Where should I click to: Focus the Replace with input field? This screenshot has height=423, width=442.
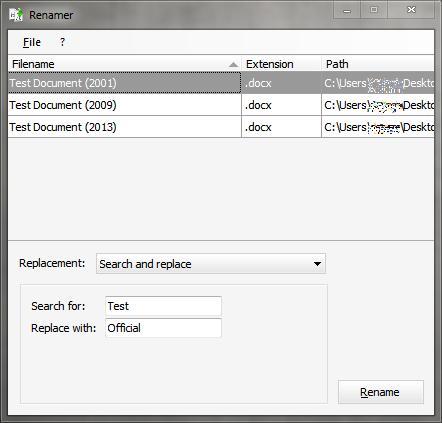point(163,328)
